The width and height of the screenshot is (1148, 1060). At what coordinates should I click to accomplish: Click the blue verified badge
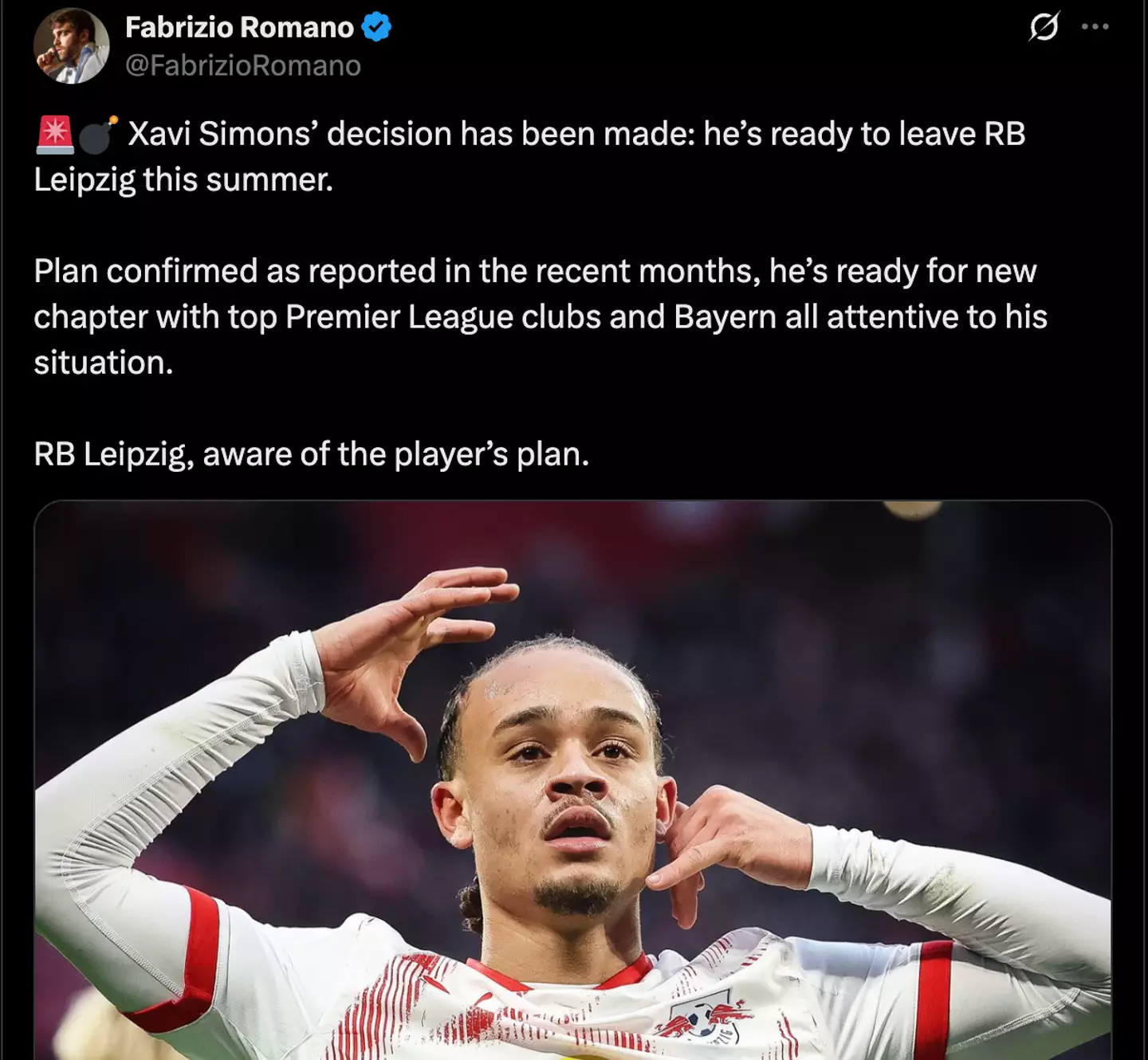376,27
